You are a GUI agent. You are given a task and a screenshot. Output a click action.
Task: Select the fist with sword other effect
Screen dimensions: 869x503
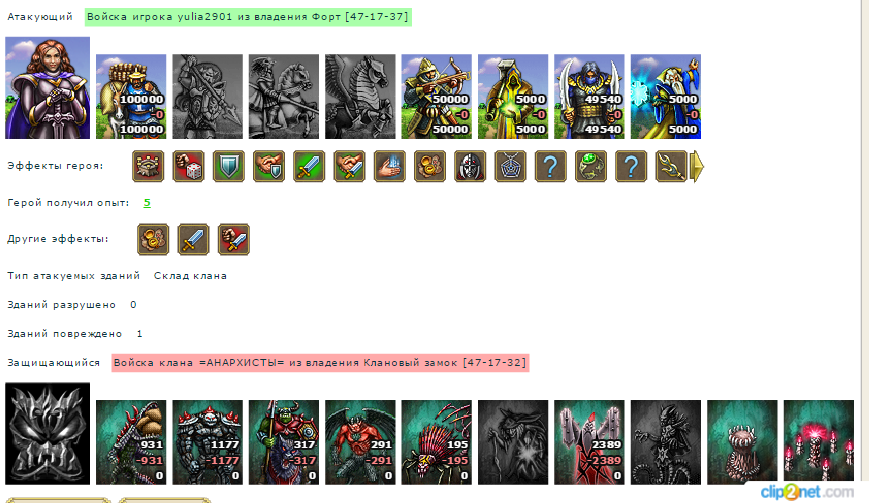(x=234, y=239)
